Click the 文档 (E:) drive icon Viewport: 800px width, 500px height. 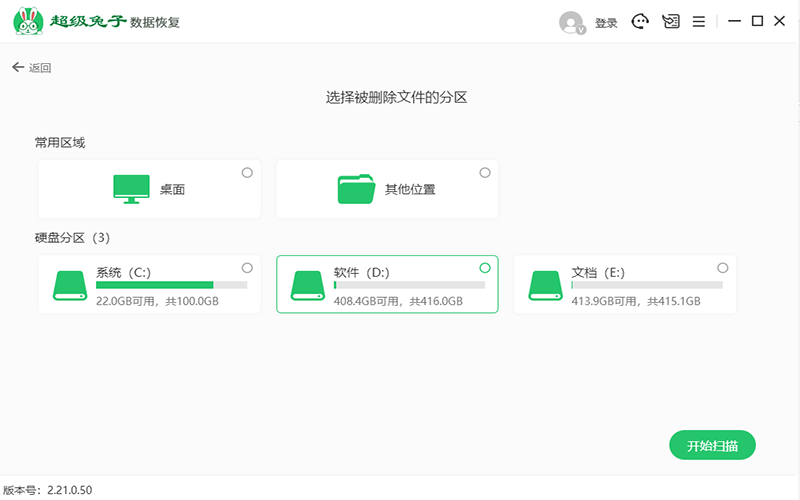click(545, 285)
